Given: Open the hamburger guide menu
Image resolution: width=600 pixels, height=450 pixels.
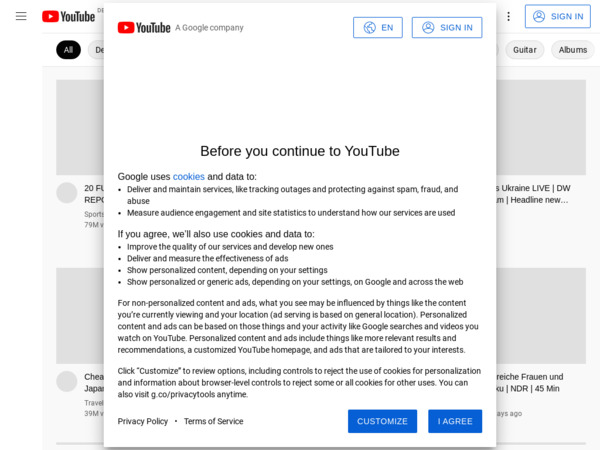Looking at the screenshot, I should coord(21,16).
